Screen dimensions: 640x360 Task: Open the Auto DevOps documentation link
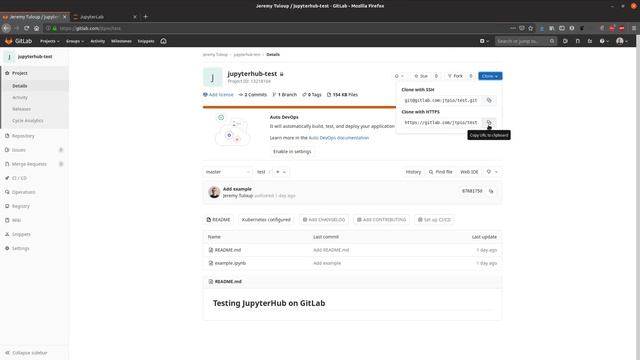coord(339,138)
